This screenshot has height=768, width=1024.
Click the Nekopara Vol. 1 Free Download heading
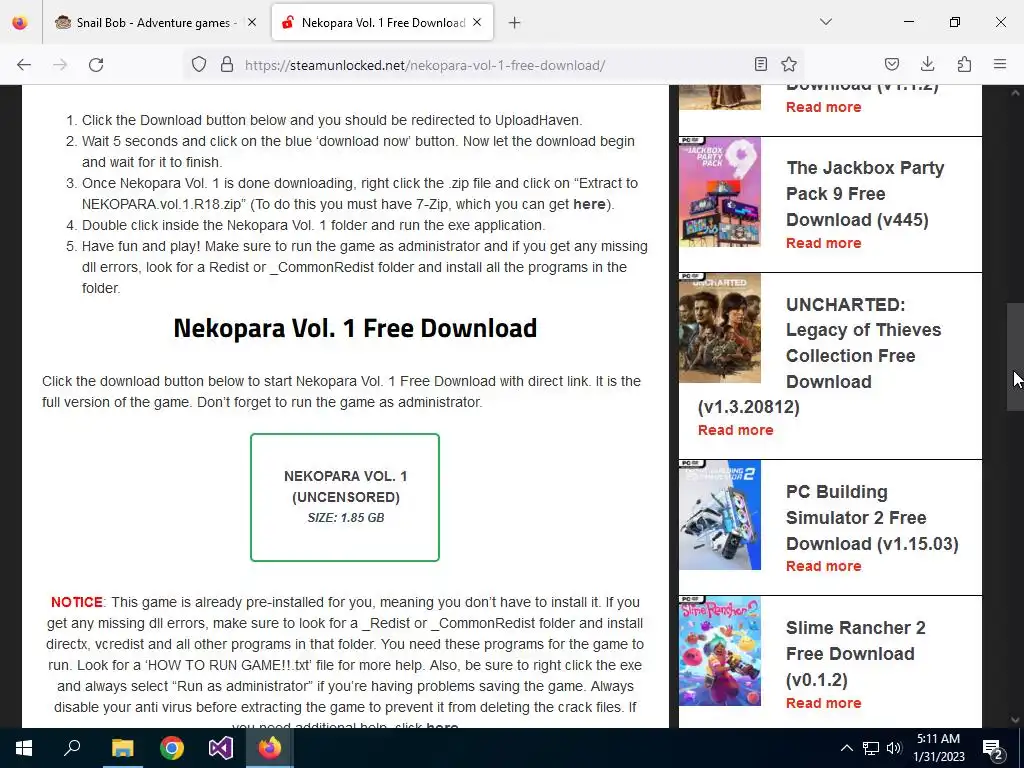(x=355, y=328)
